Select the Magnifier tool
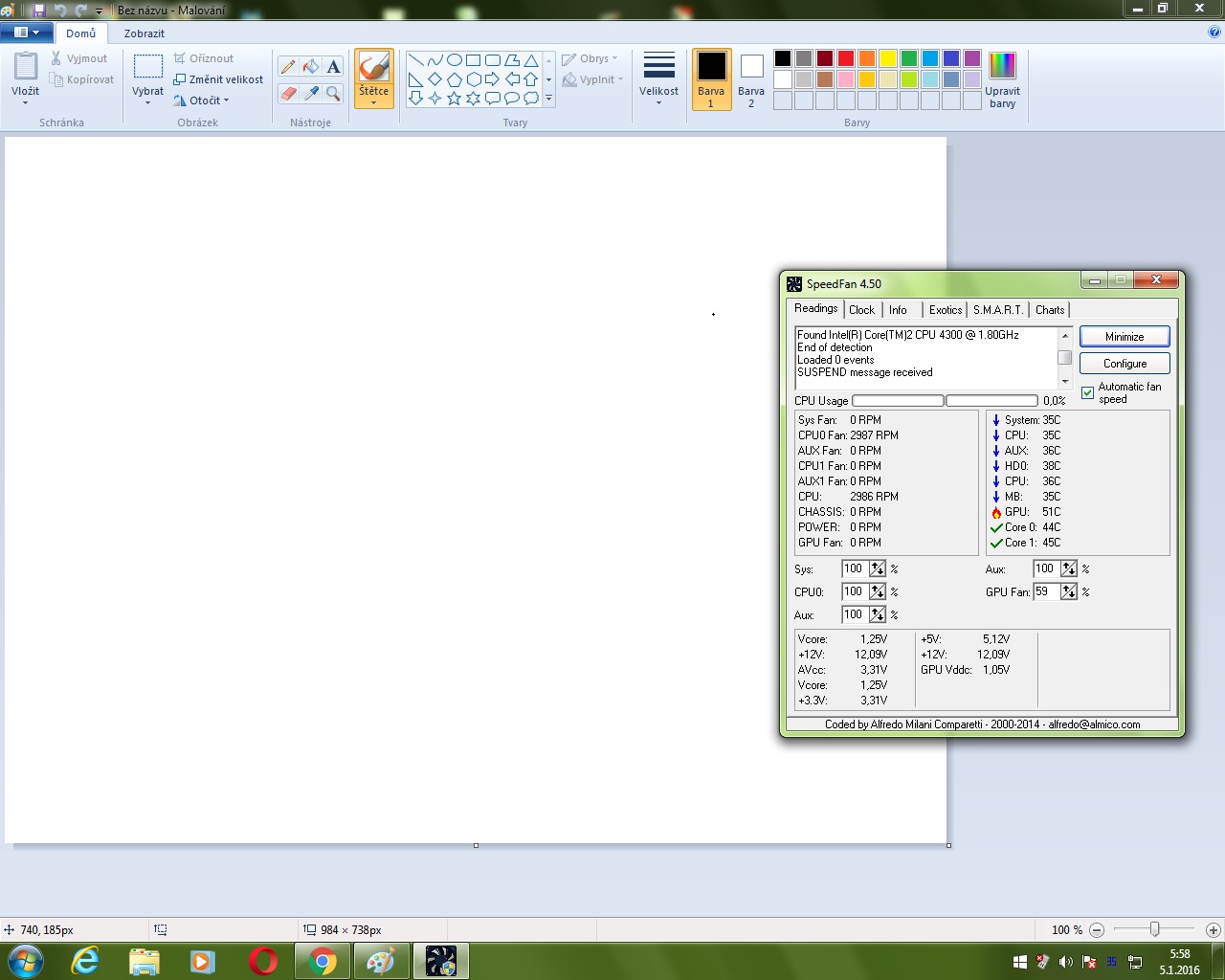Viewport: 1225px width, 980px height. point(333,94)
